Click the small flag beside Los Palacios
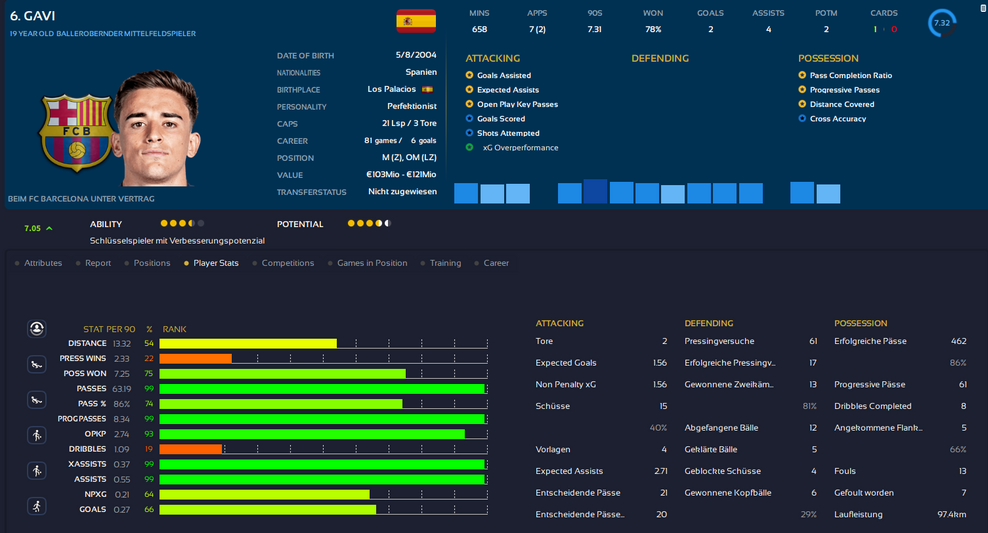988x533 pixels. click(428, 90)
